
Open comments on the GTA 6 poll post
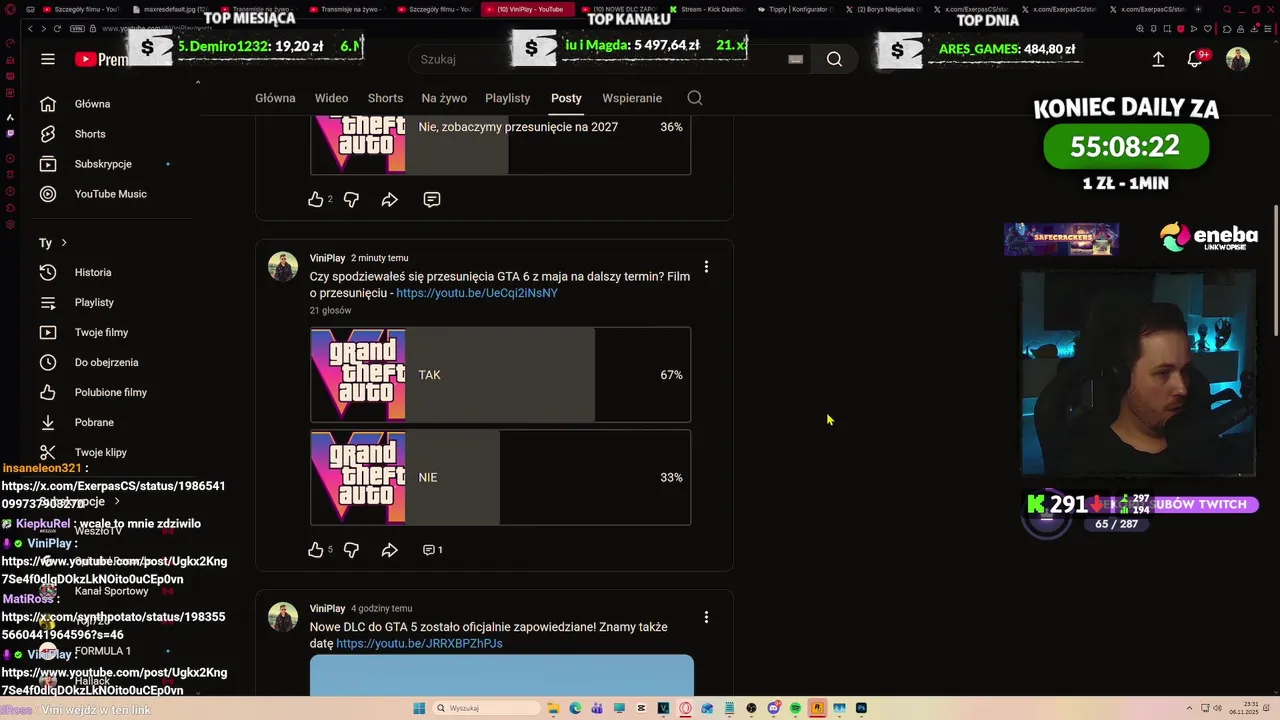[x=432, y=550]
